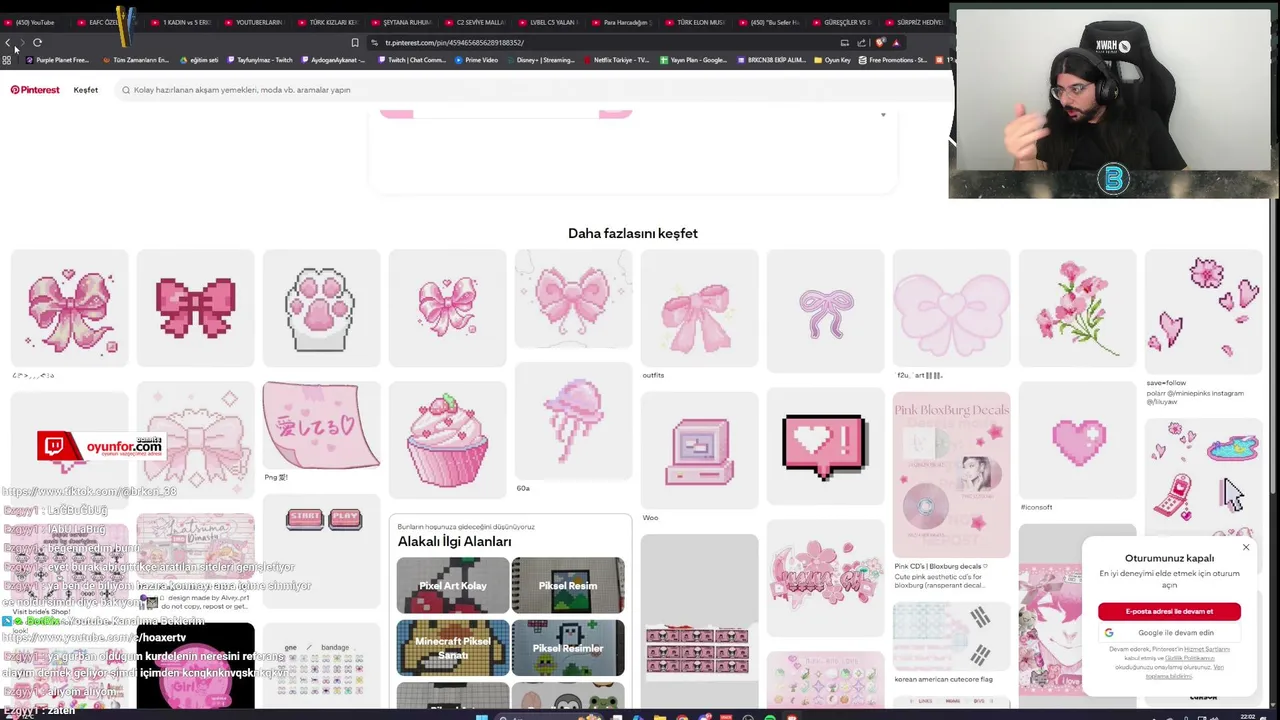Open the pink sticky note pin labeled Png

click(321, 426)
